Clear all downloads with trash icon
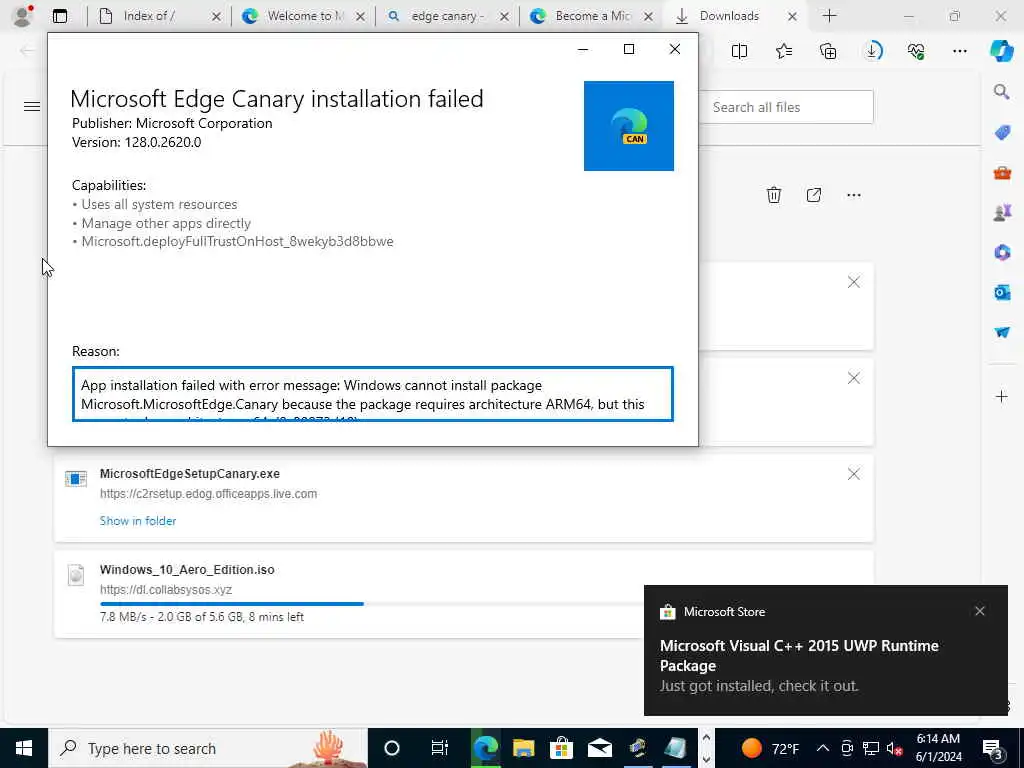 tap(774, 195)
